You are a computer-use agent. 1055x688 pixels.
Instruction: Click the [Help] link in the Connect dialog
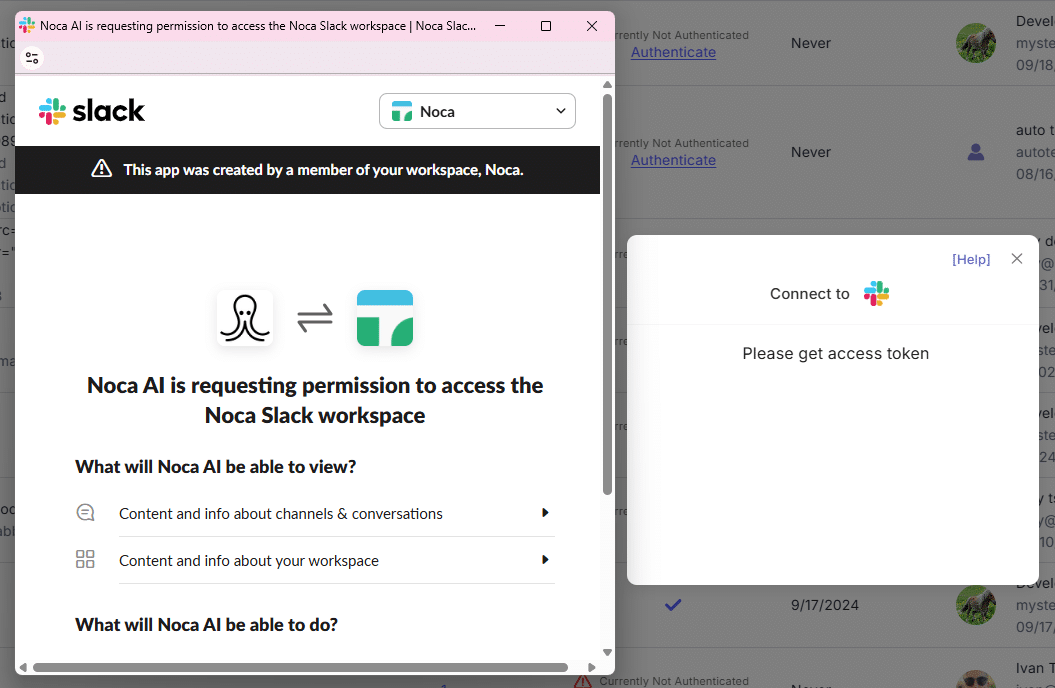pos(971,260)
